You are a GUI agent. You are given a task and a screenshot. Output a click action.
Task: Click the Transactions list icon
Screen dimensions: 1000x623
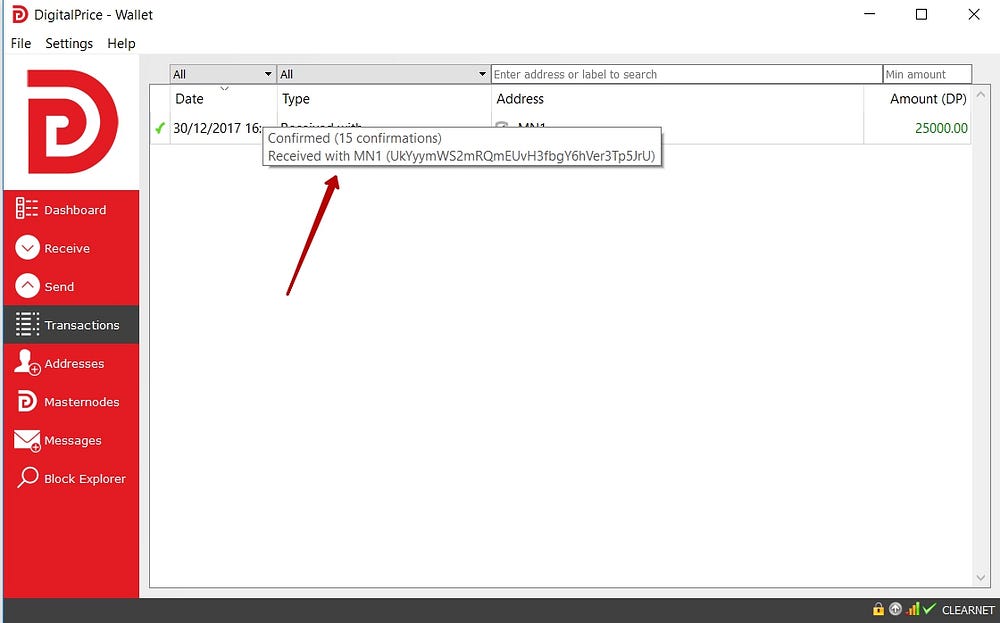(x=27, y=325)
